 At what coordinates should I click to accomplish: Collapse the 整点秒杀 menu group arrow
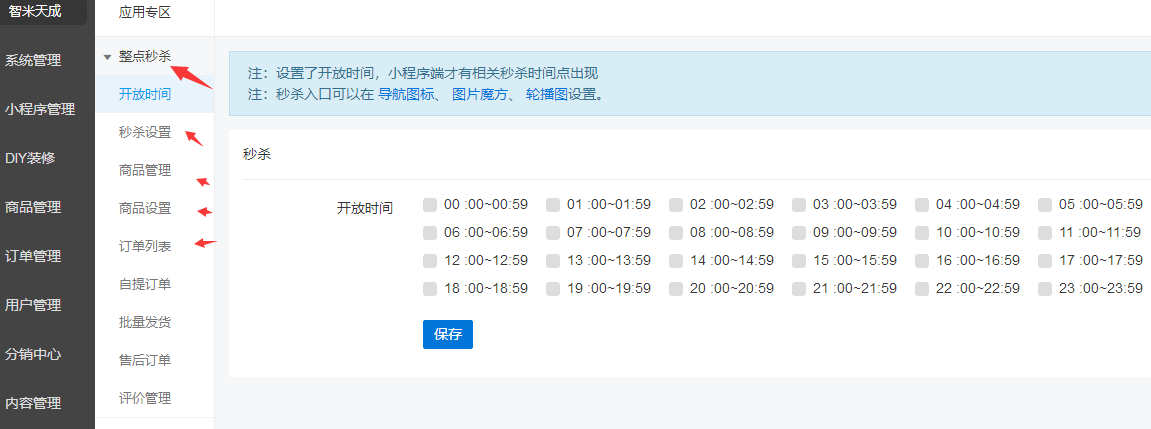107,57
